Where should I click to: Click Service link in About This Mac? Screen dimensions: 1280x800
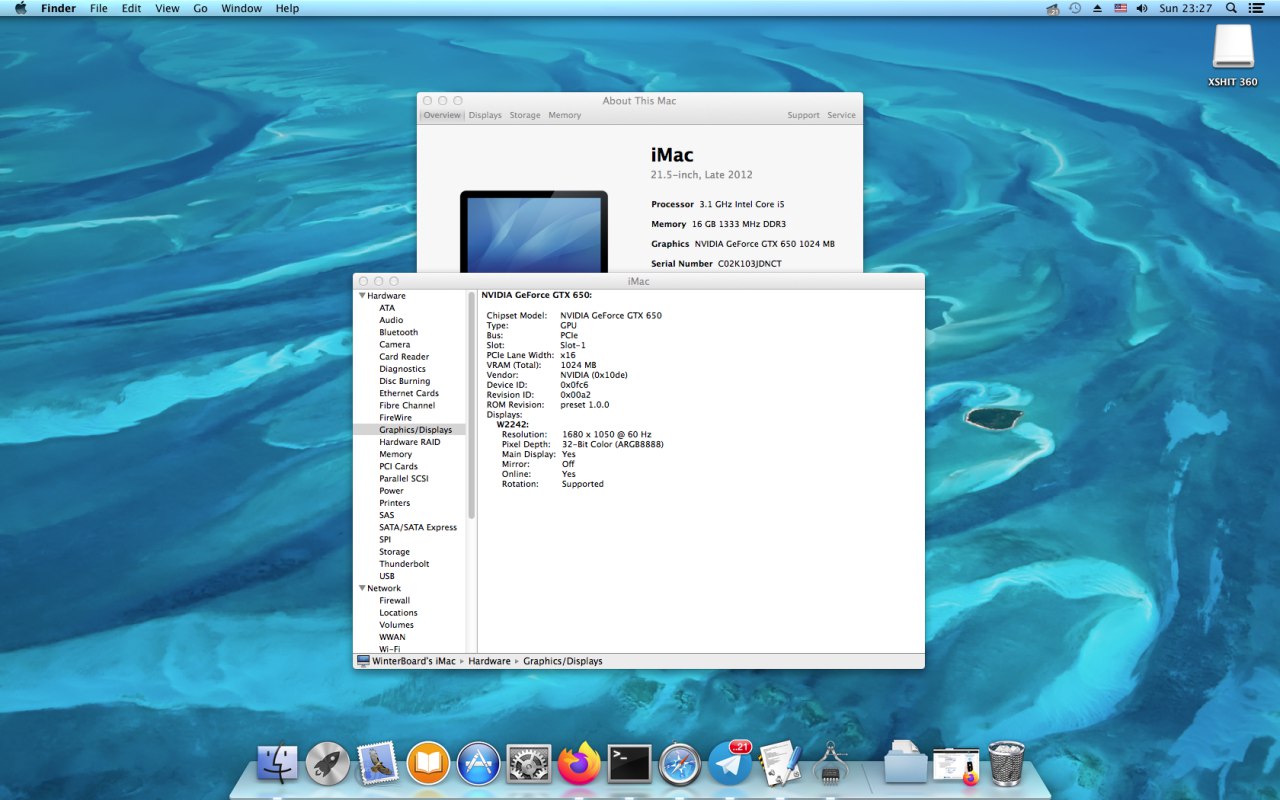pos(841,115)
